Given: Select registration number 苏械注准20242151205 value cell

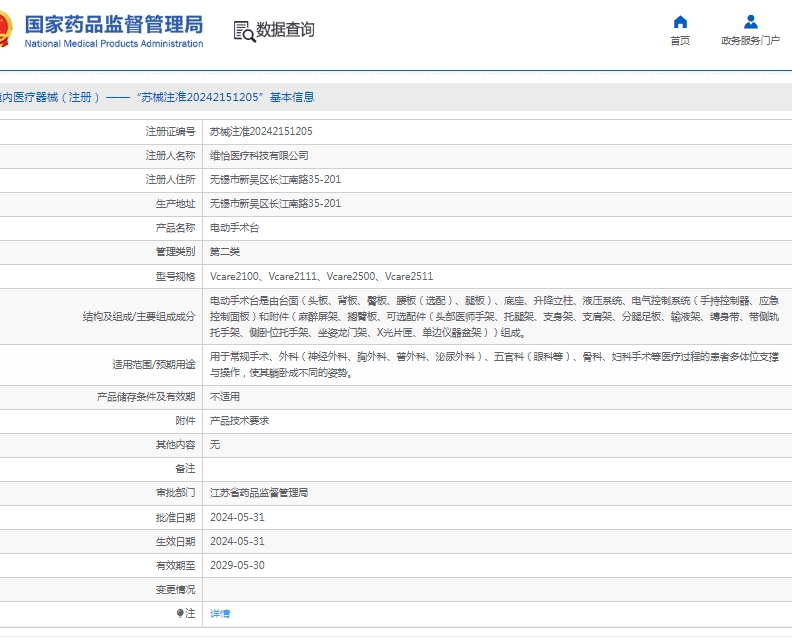Looking at the screenshot, I should coord(261,131).
